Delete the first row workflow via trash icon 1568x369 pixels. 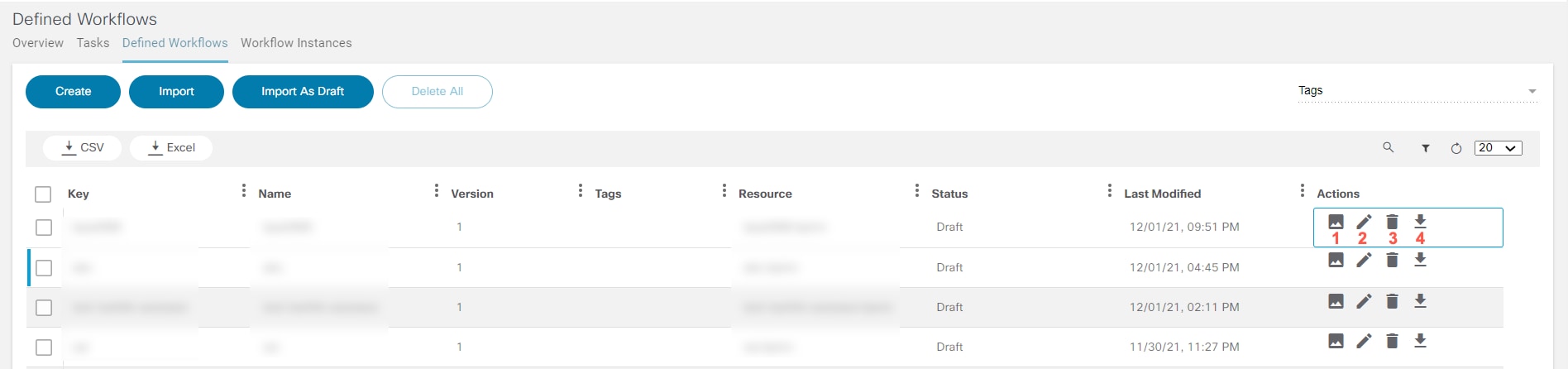(1392, 222)
